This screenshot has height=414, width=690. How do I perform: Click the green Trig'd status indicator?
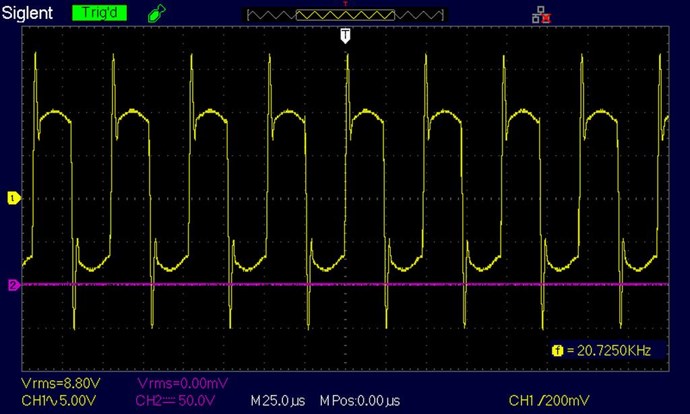[x=99, y=13]
